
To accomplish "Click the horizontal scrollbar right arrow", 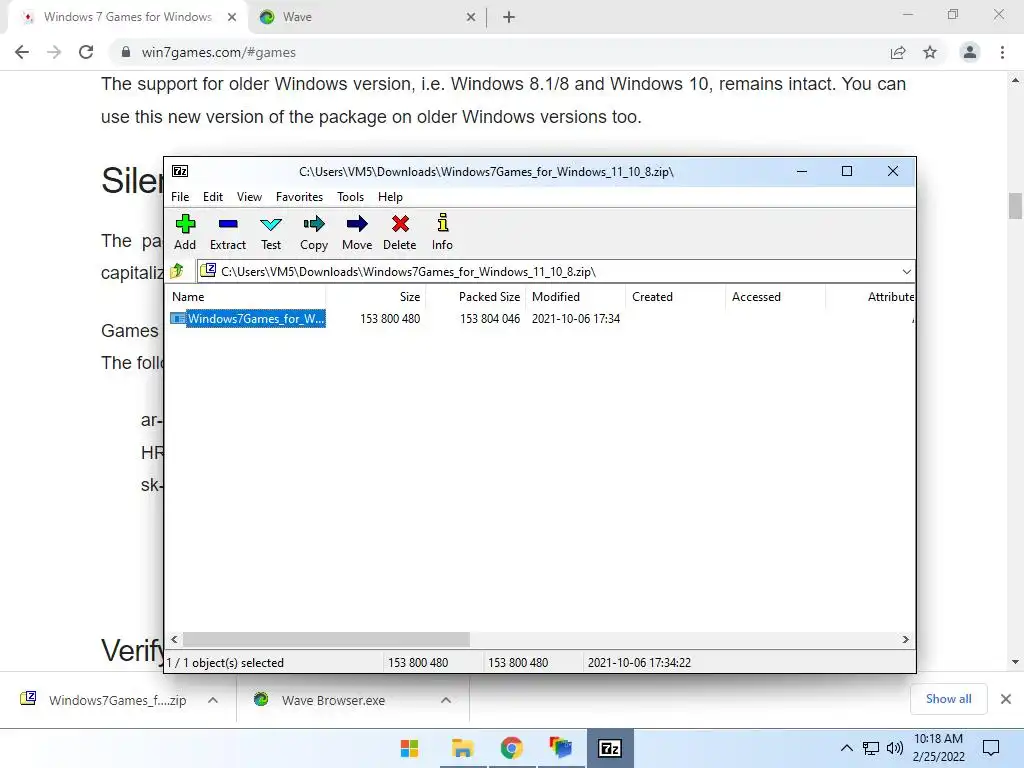I will (x=905, y=639).
